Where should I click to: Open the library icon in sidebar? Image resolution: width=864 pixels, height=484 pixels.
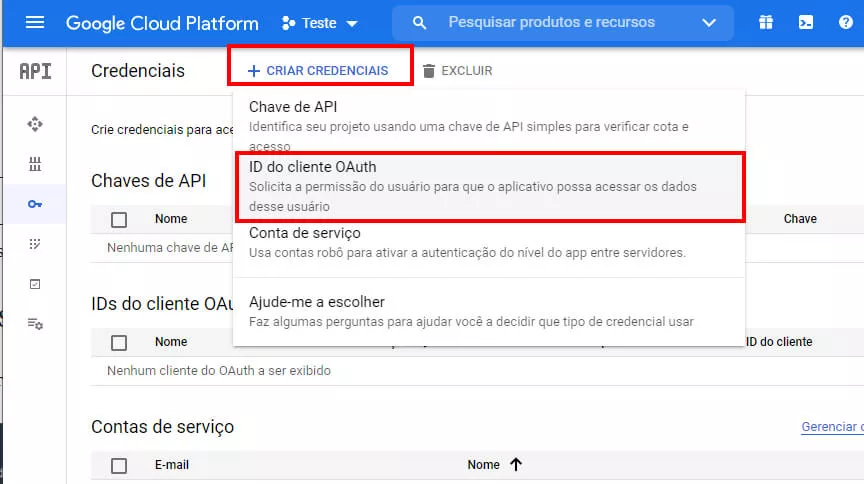point(35,164)
